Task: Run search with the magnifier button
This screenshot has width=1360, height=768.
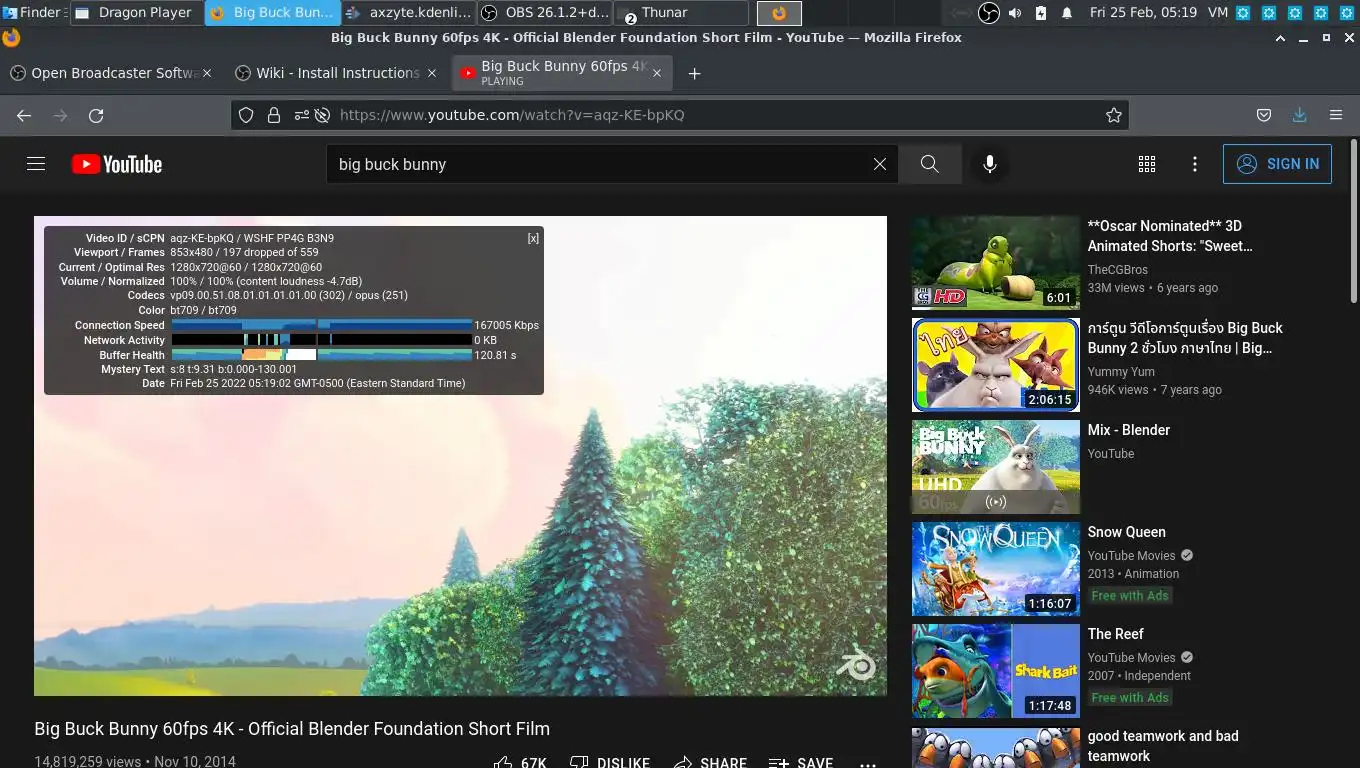Action: 930,164
